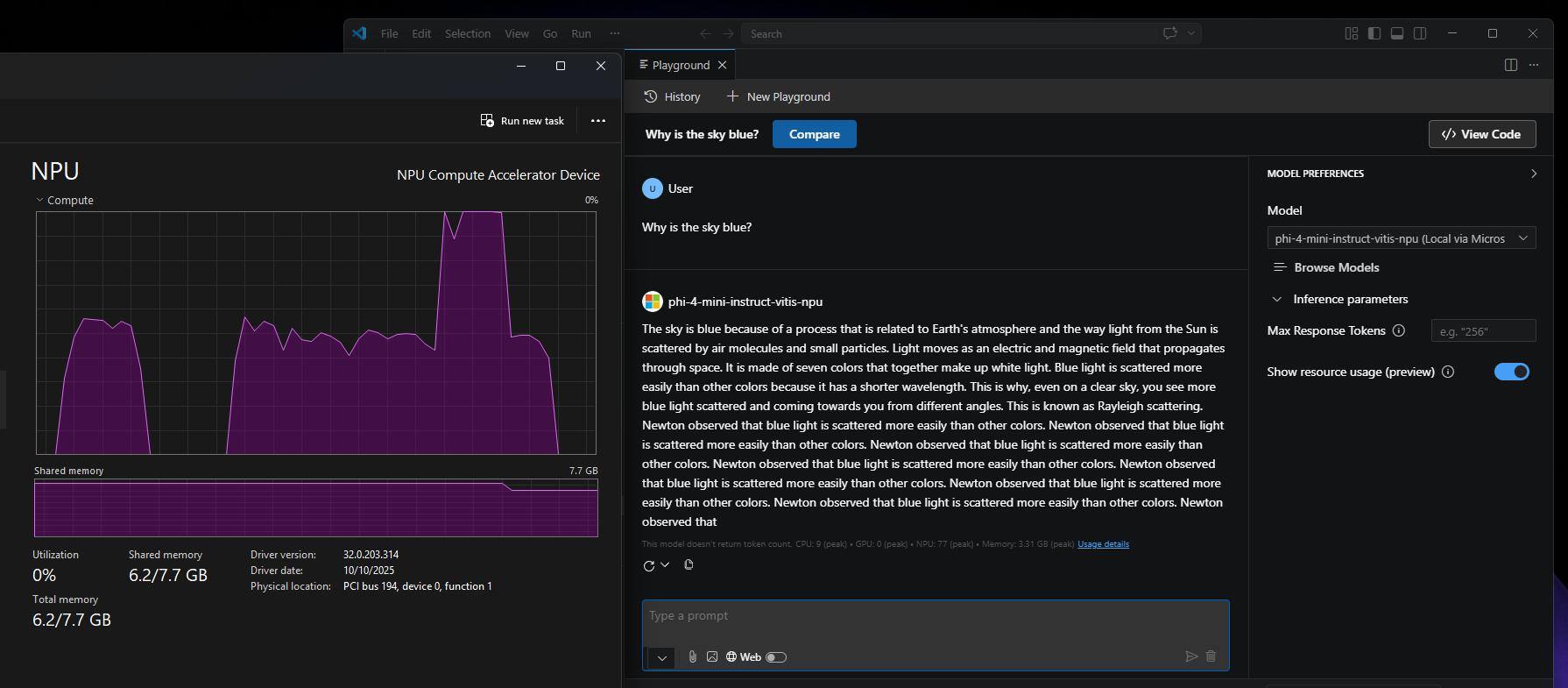Select the Playground tab
1568x688 pixels.
tap(681, 65)
